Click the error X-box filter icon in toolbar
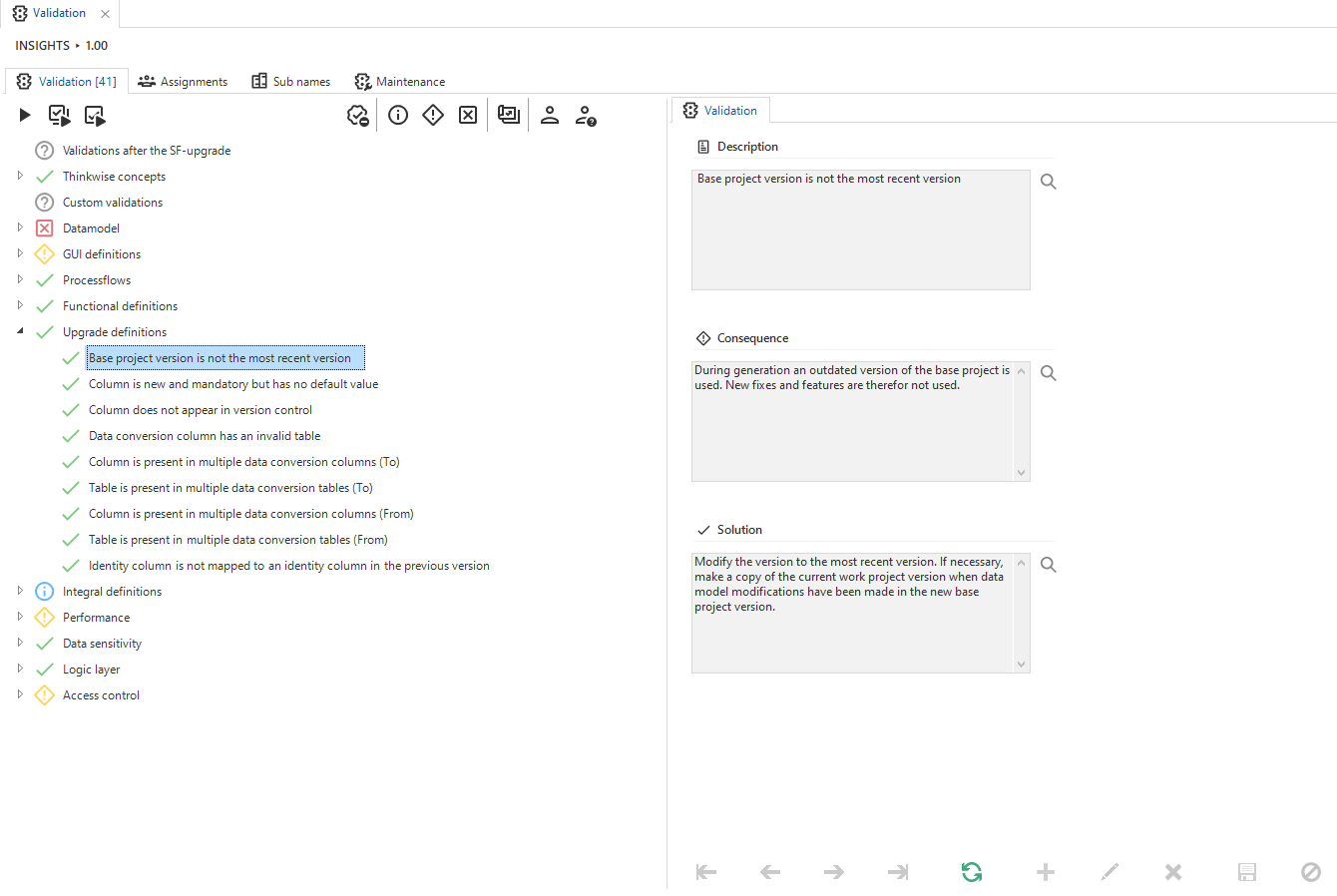The width and height of the screenshot is (1337, 896). [x=468, y=116]
